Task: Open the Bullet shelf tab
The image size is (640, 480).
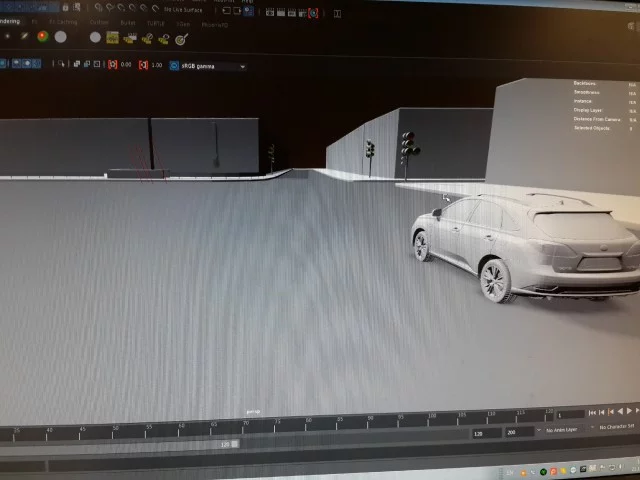Action: [x=128, y=23]
